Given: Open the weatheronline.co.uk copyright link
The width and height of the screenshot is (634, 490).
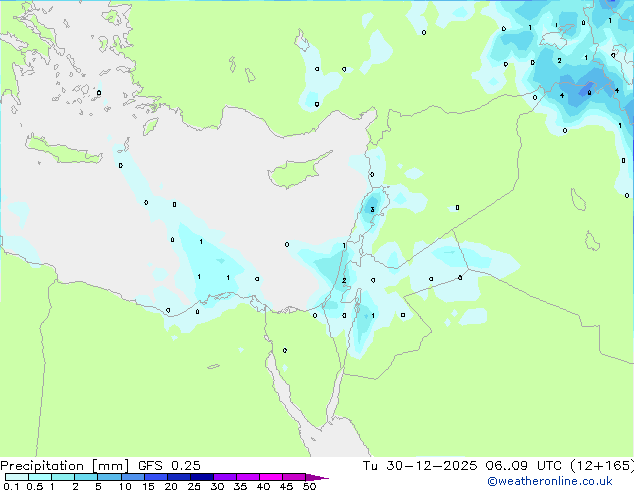Looking at the screenshot, I should point(549,481).
